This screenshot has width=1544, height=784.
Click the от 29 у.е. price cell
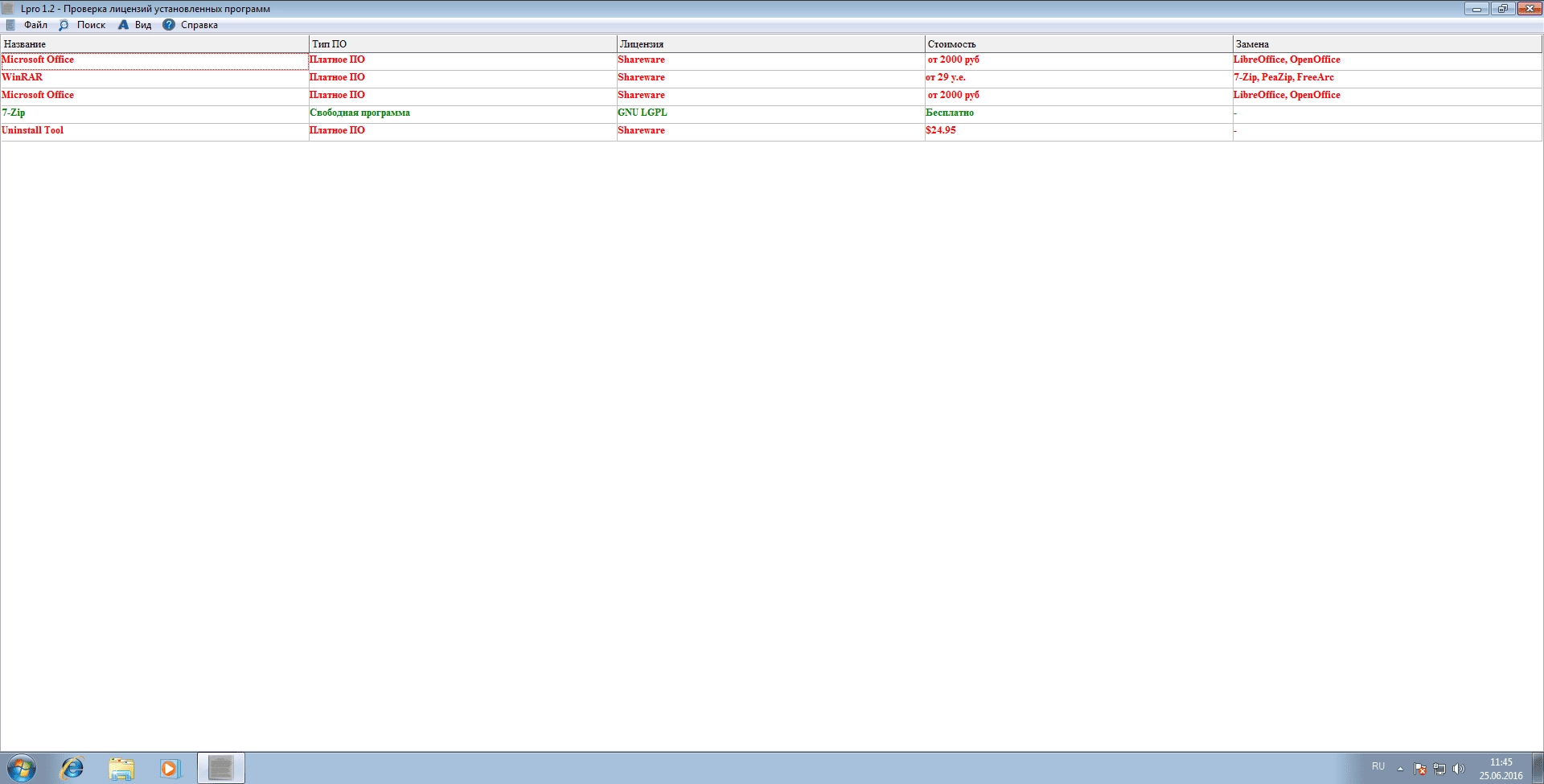(x=1078, y=78)
